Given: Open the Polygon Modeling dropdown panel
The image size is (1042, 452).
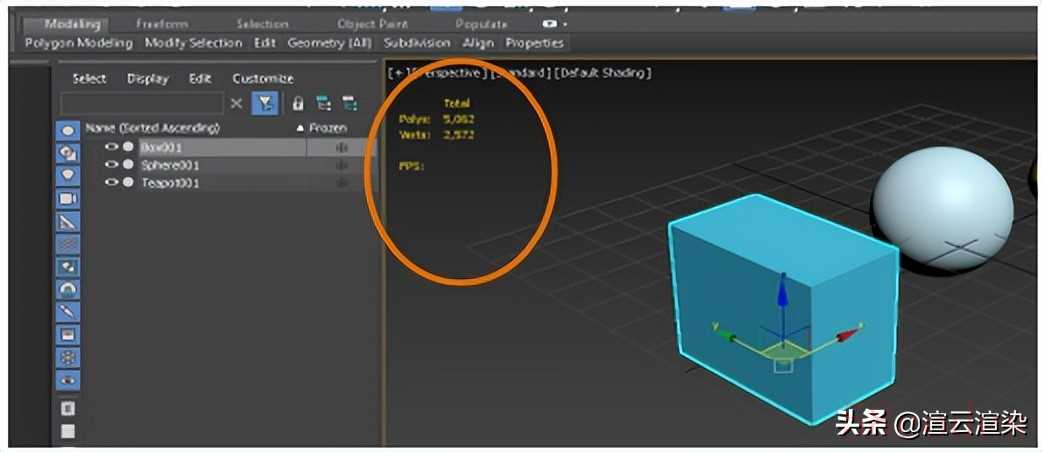Looking at the screenshot, I should click(78, 43).
